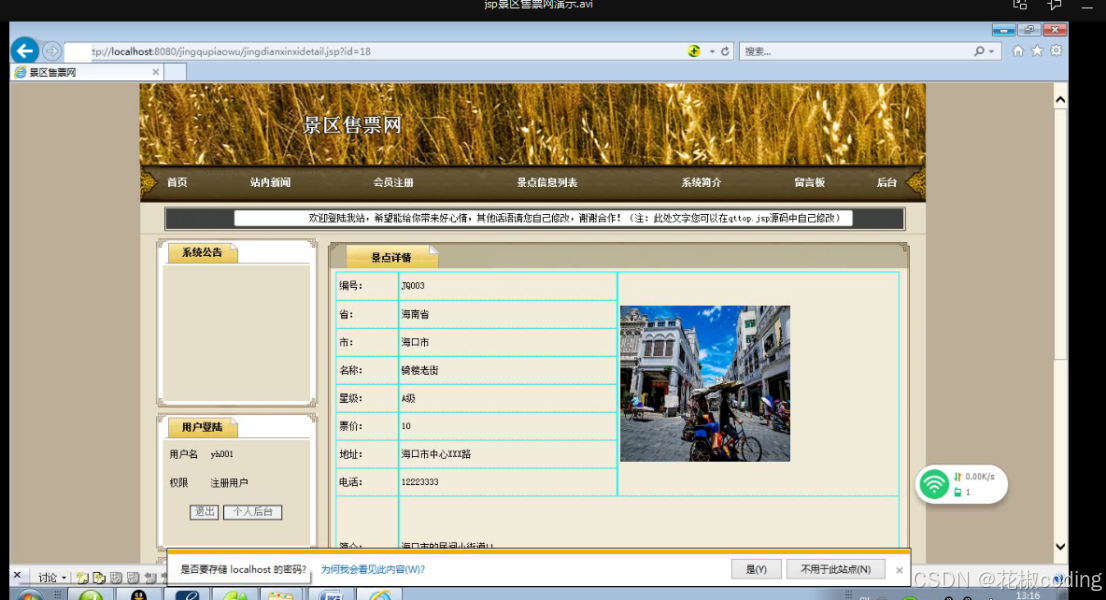Click the 个人后台 button
Image resolution: width=1106 pixels, height=600 pixels.
pos(252,512)
